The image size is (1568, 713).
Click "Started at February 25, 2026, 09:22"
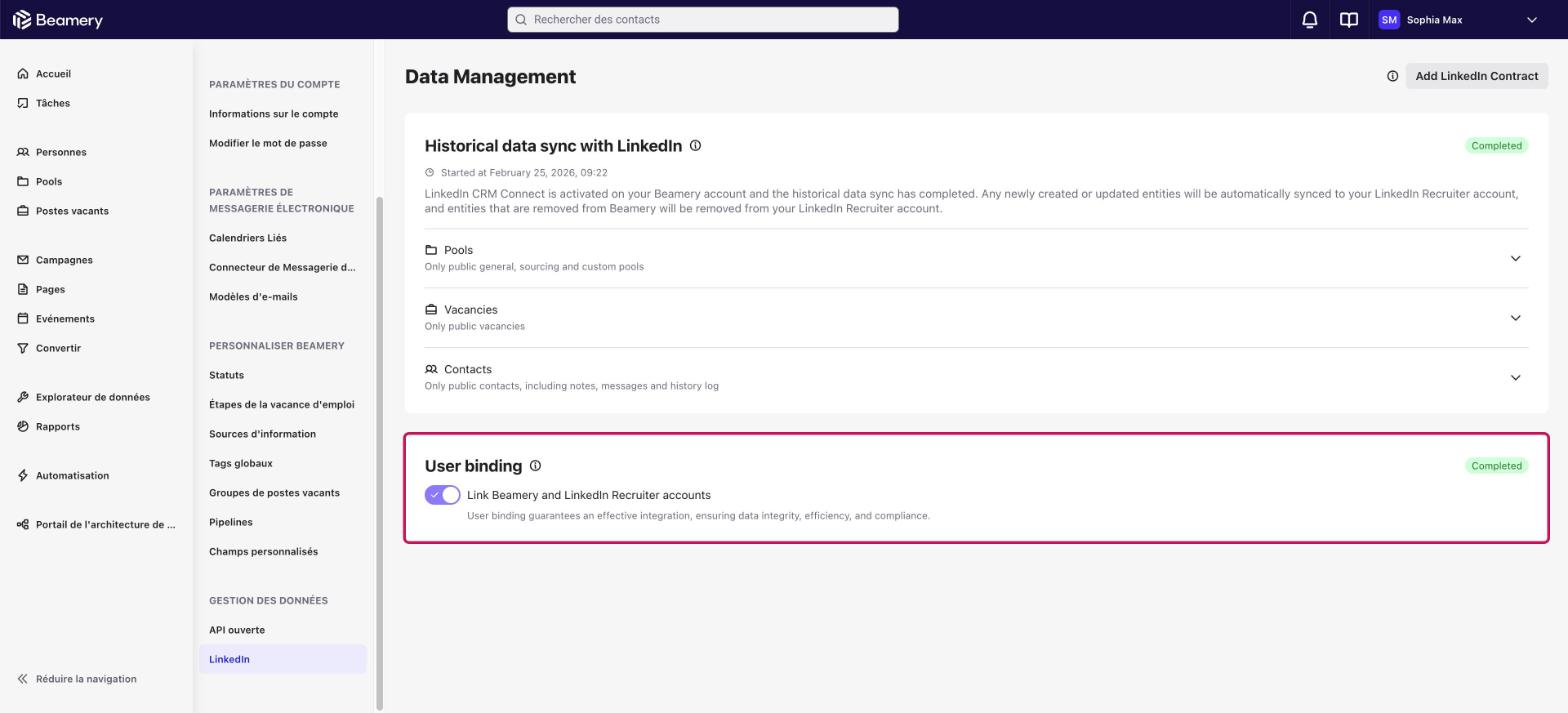point(524,173)
